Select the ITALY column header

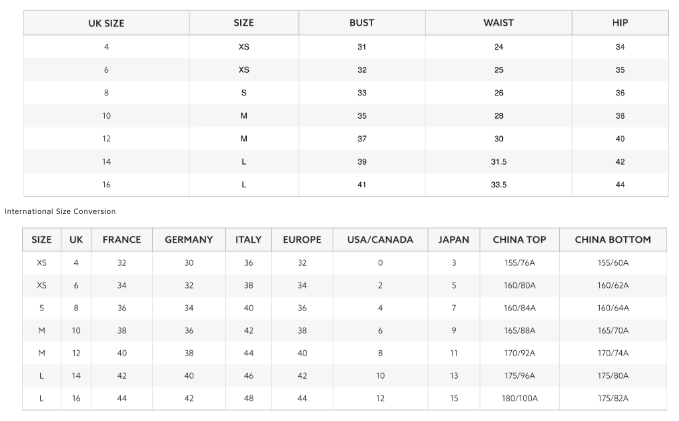tap(248, 240)
